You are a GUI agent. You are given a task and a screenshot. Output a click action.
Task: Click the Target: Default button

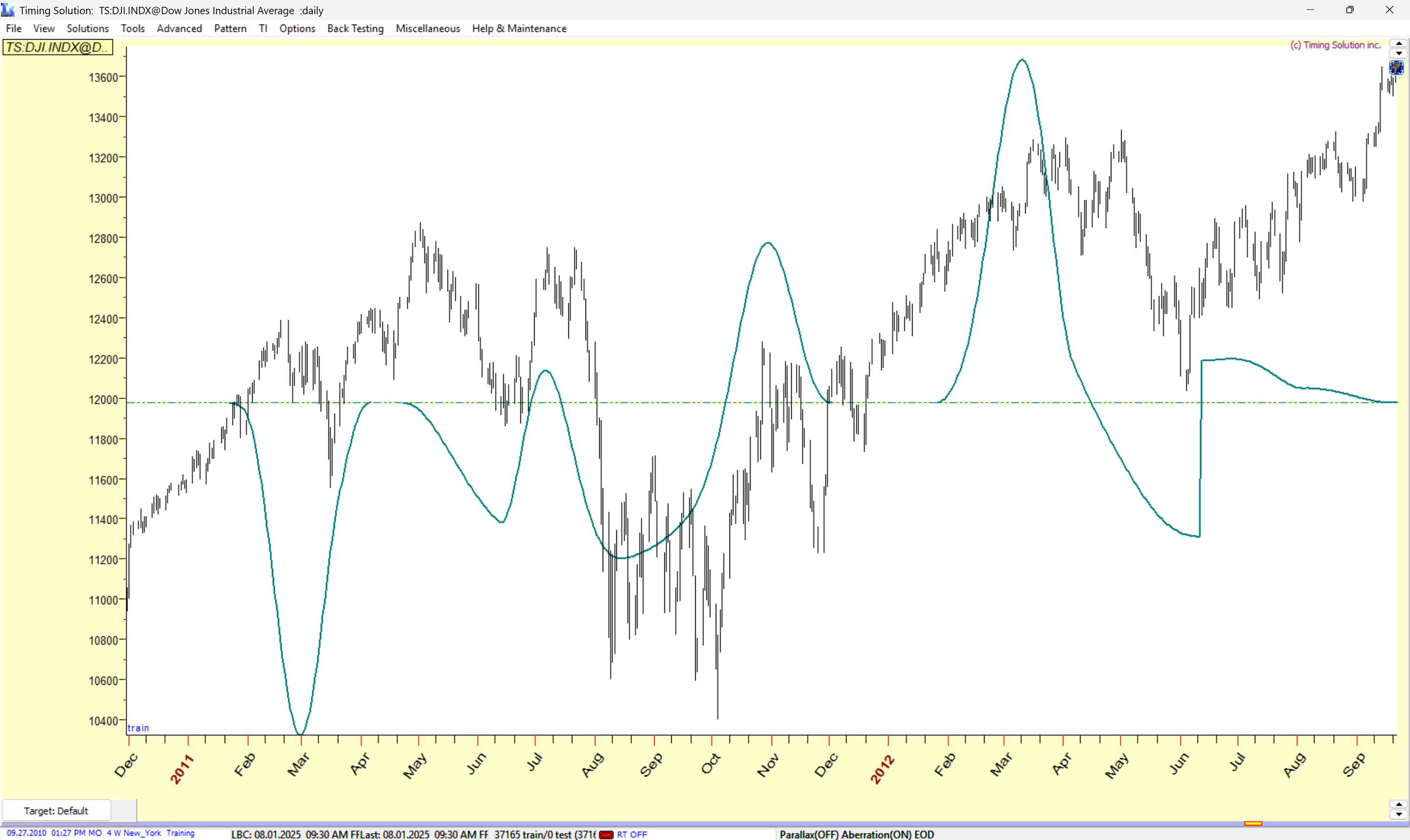(56, 811)
